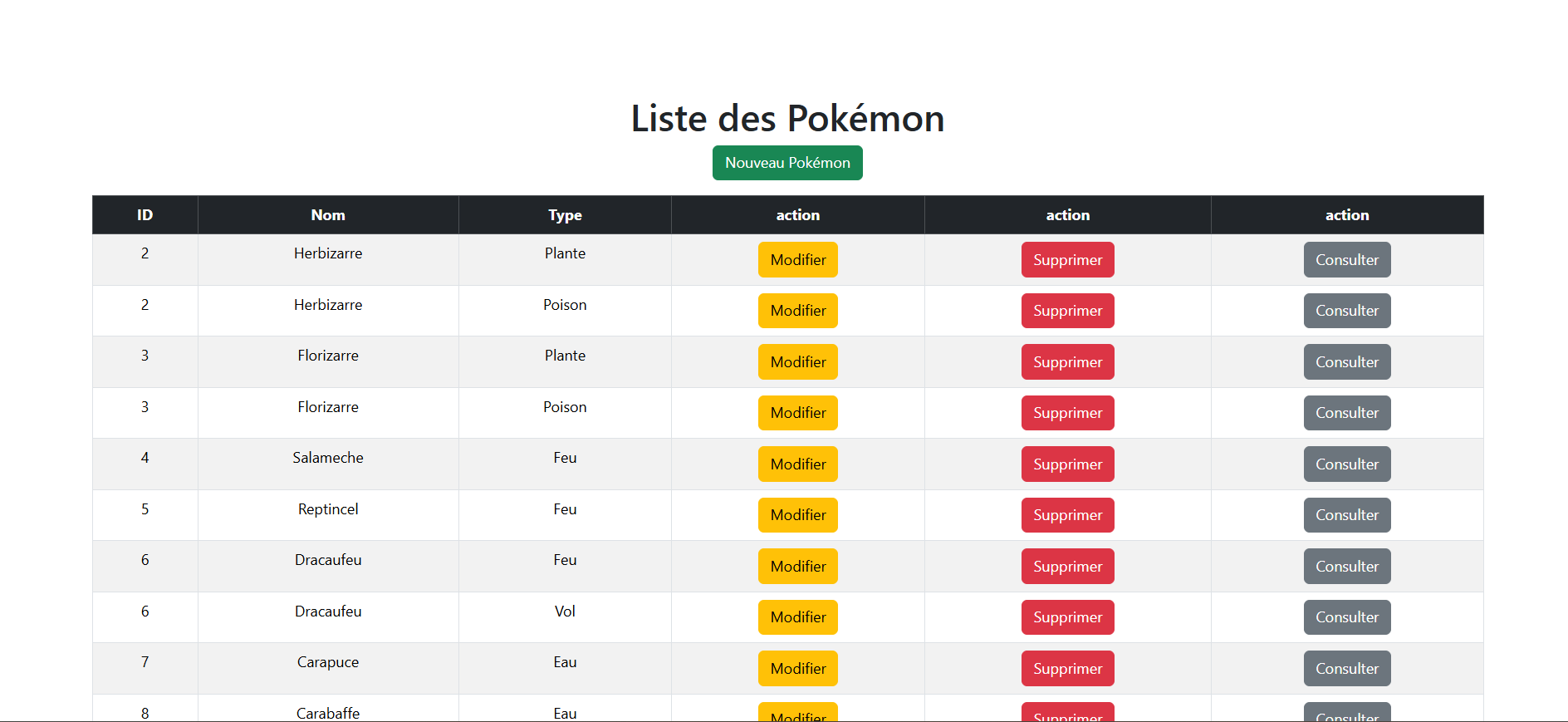Click the Nouveau Pokémon button

coord(786,163)
